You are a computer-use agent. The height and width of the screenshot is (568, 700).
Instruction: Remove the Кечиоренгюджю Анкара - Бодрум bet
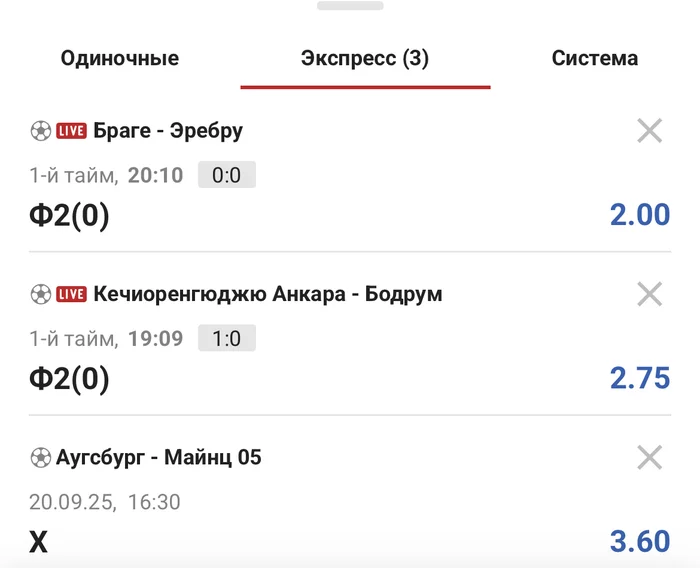(650, 294)
